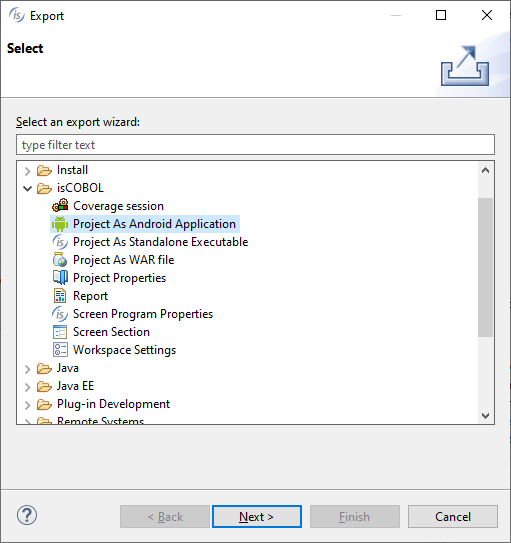
Task: Expand the Install folder
Action: click(28, 171)
